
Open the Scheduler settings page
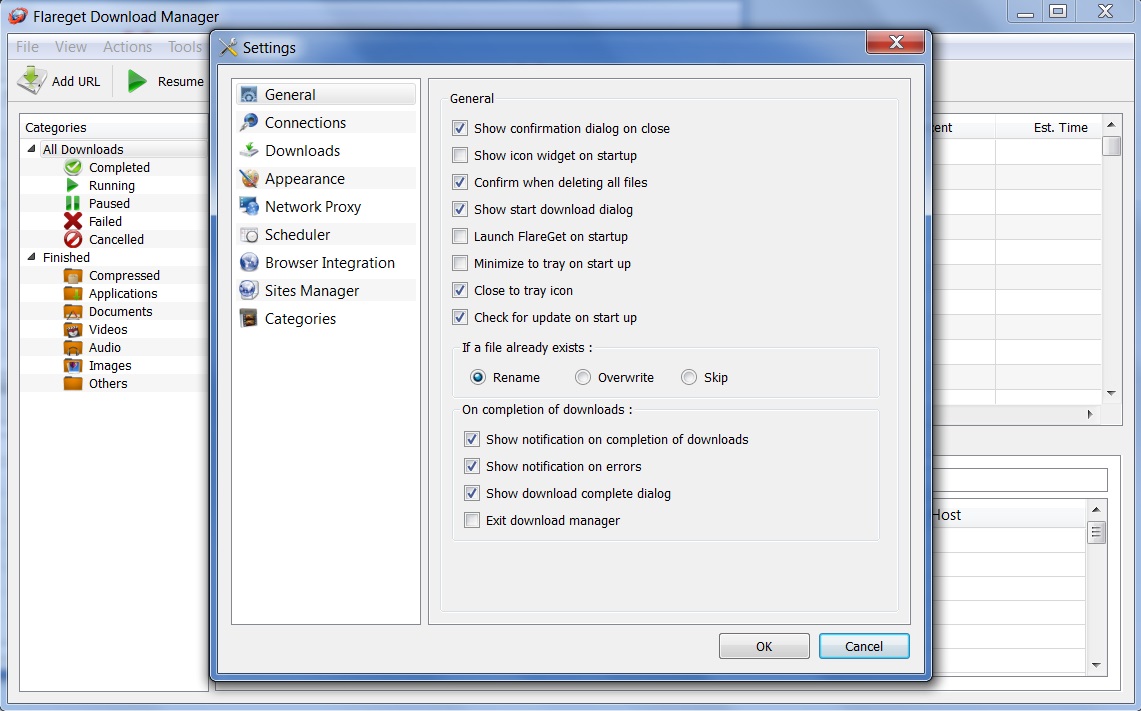(326, 234)
